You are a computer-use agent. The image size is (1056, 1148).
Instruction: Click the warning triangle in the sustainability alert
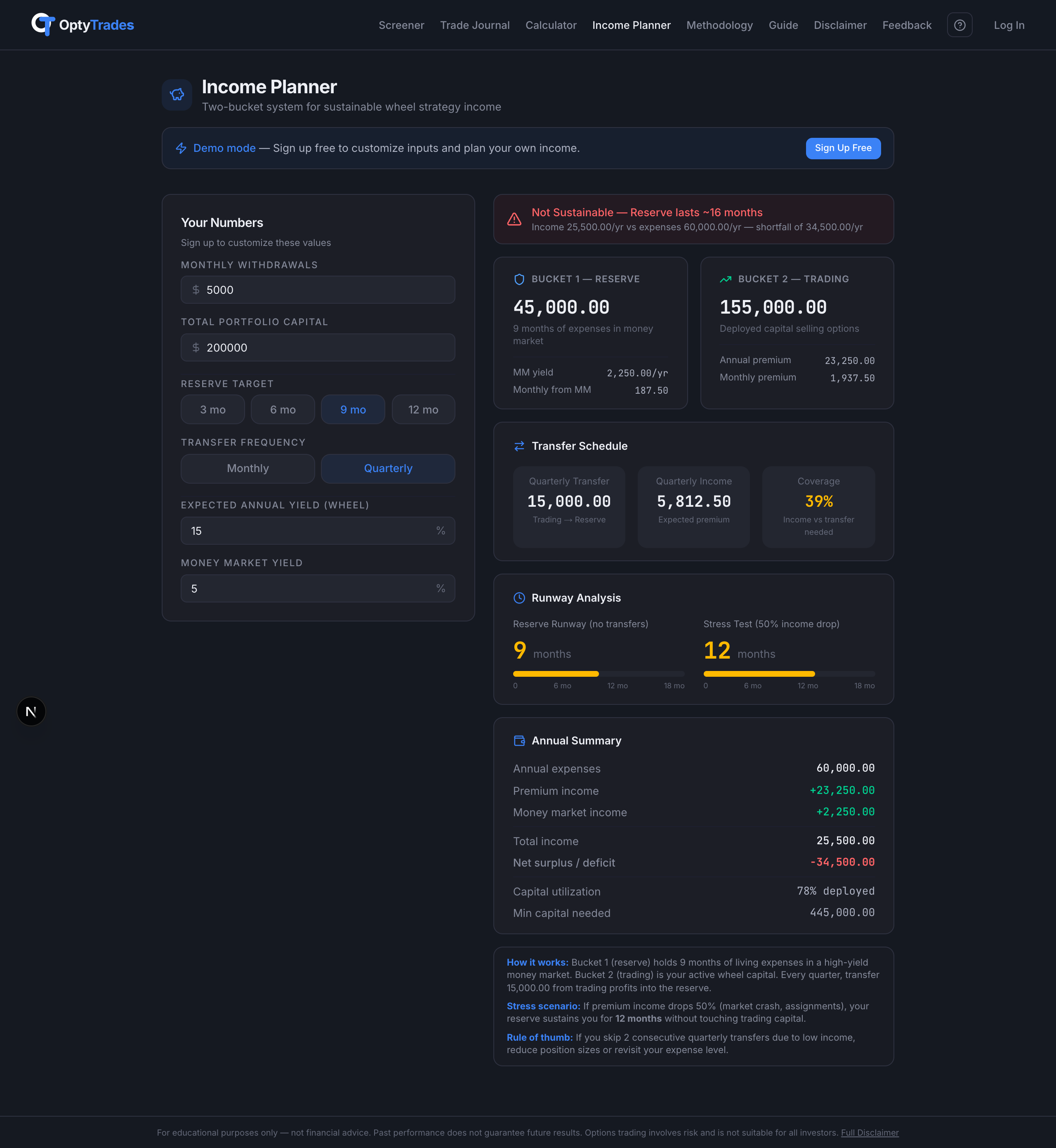(514, 219)
